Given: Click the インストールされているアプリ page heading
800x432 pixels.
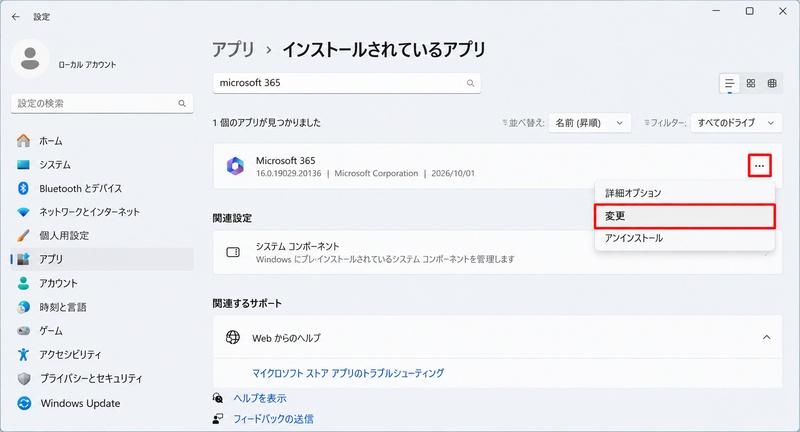Looking at the screenshot, I should coord(384,49).
